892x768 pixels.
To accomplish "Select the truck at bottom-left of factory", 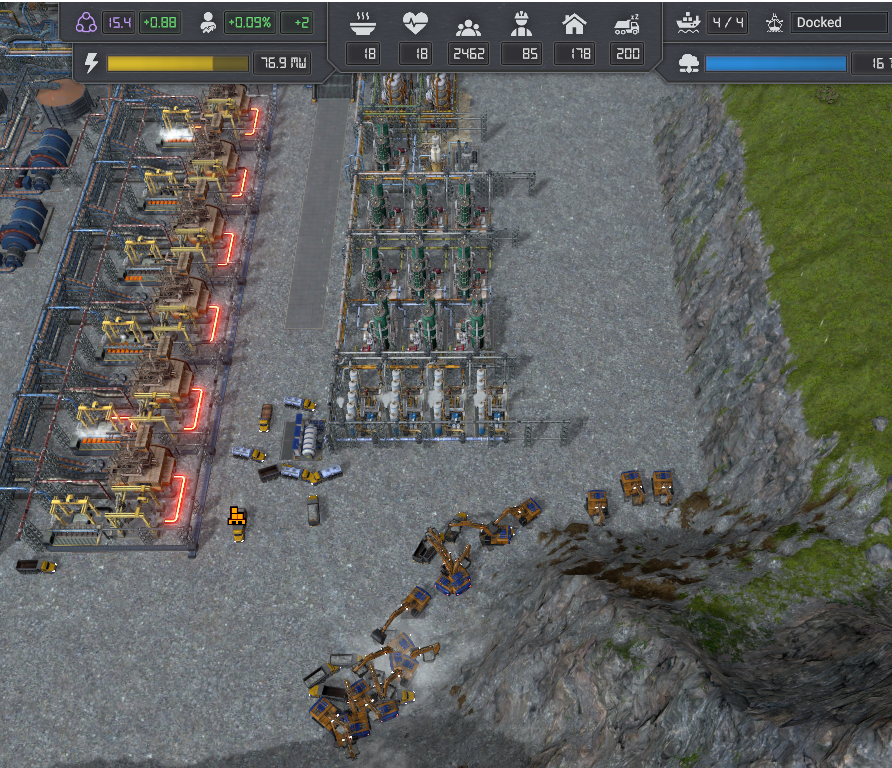I will click(36, 565).
